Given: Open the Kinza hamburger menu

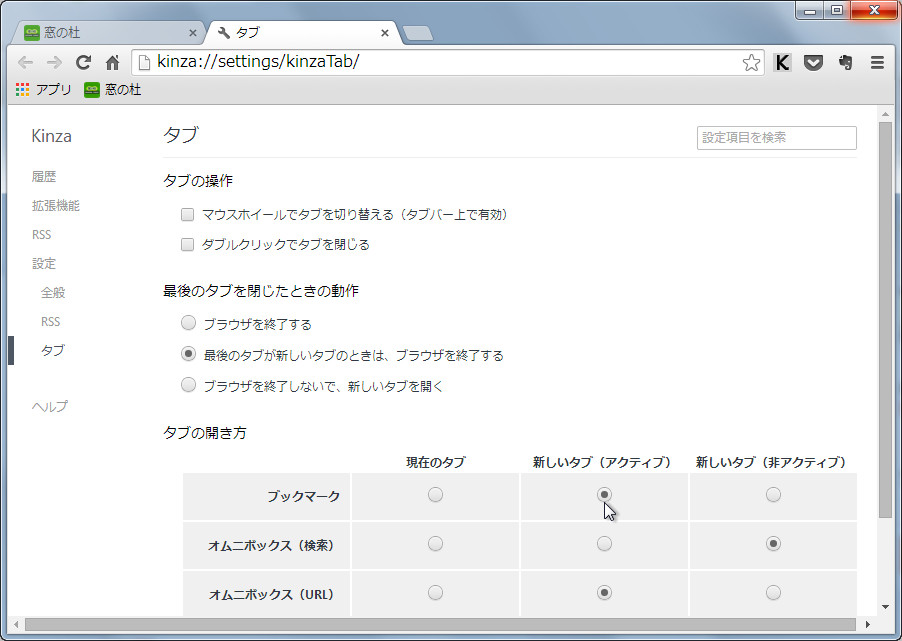Looking at the screenshot, I should click(875, 62).
